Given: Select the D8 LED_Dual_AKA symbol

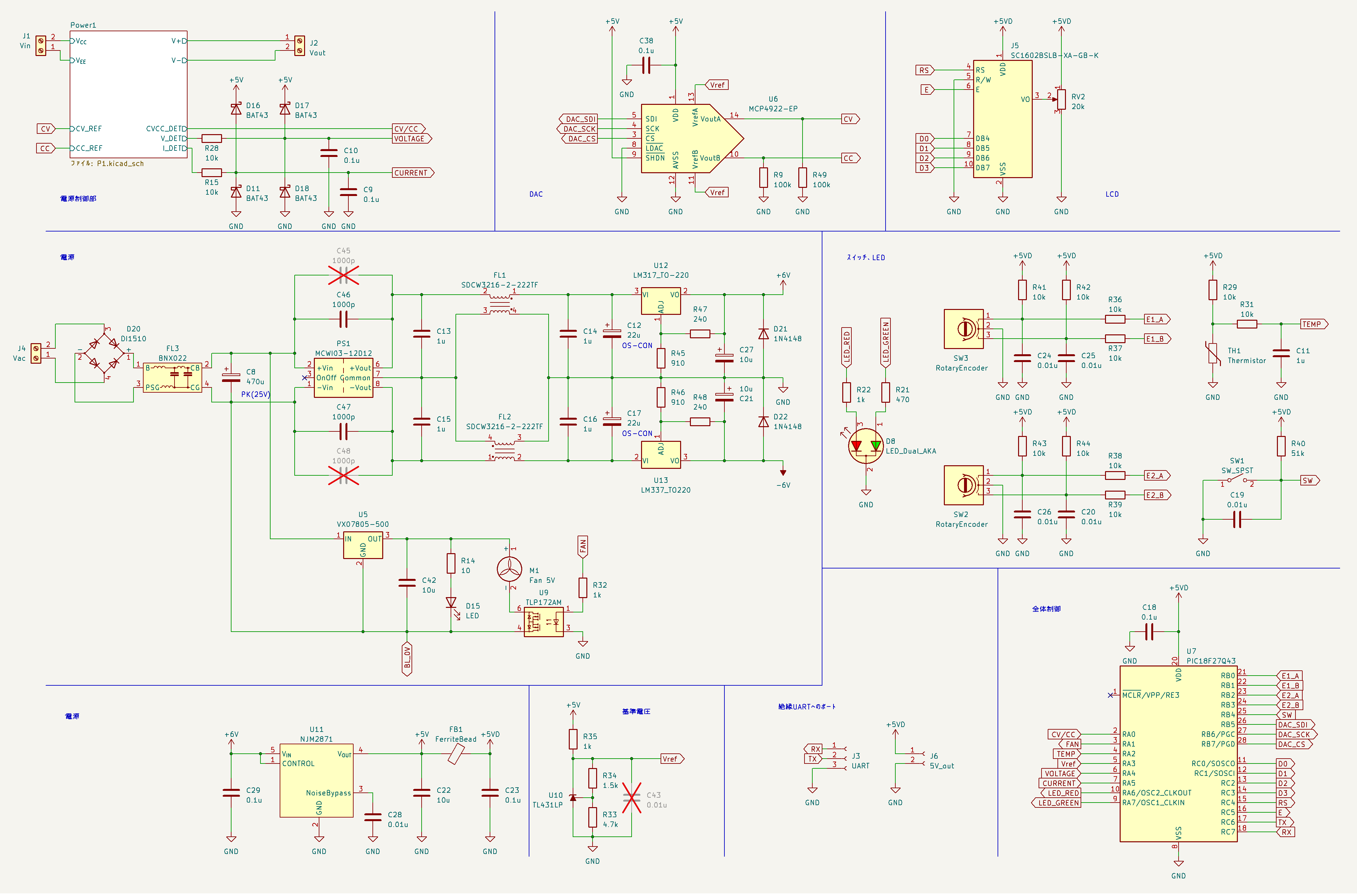Looking at the screenshot, I should click(866, 446).
